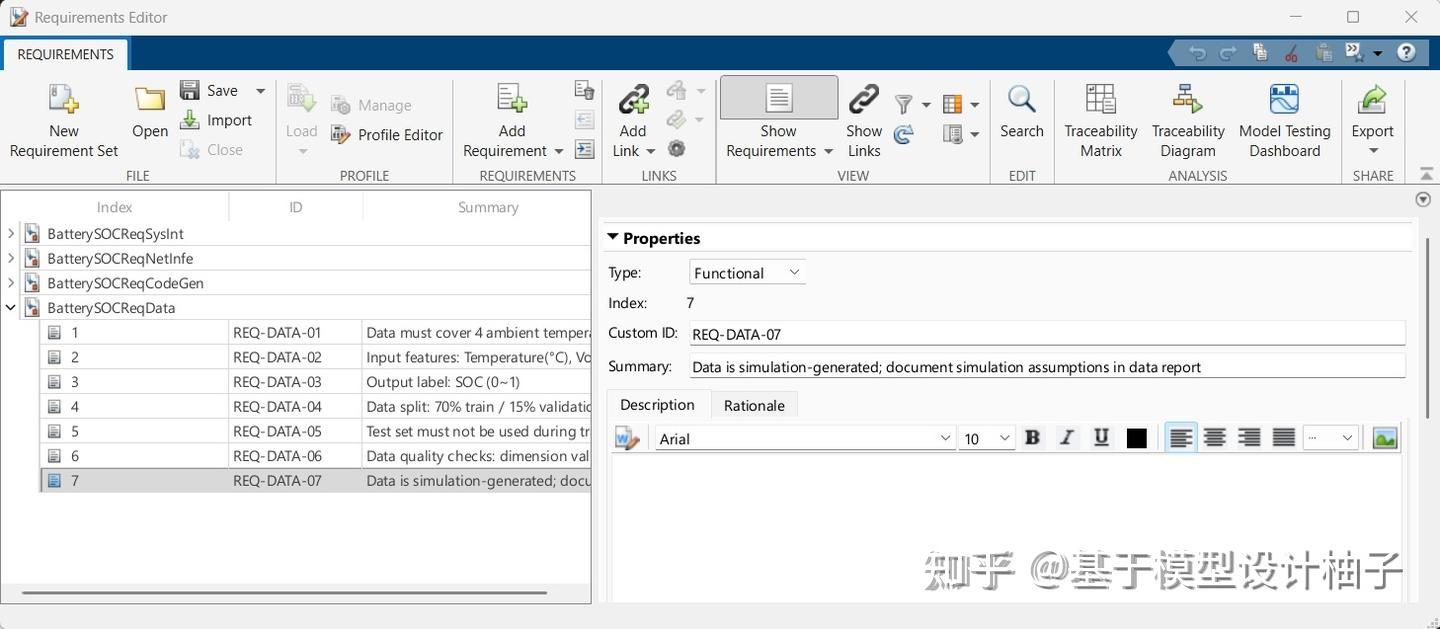Create a New Requirement Set
Viewport: 1440px width, 629px height.
(63, 121)
